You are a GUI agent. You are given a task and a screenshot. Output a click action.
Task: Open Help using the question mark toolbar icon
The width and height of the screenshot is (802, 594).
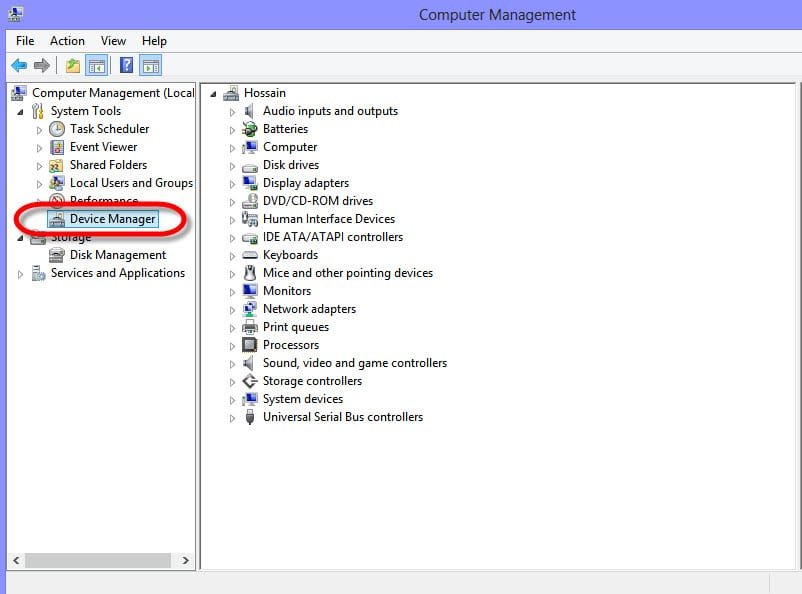125,64
